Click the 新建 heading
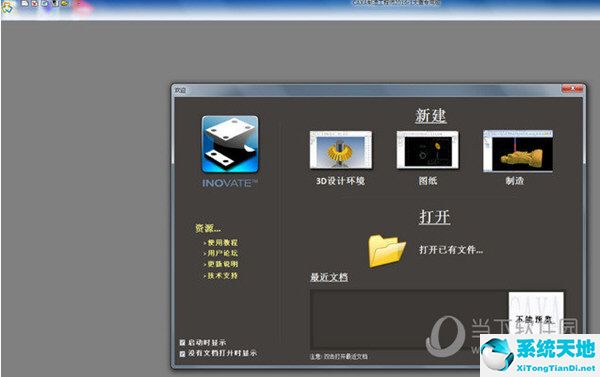 tap(431, 116)
